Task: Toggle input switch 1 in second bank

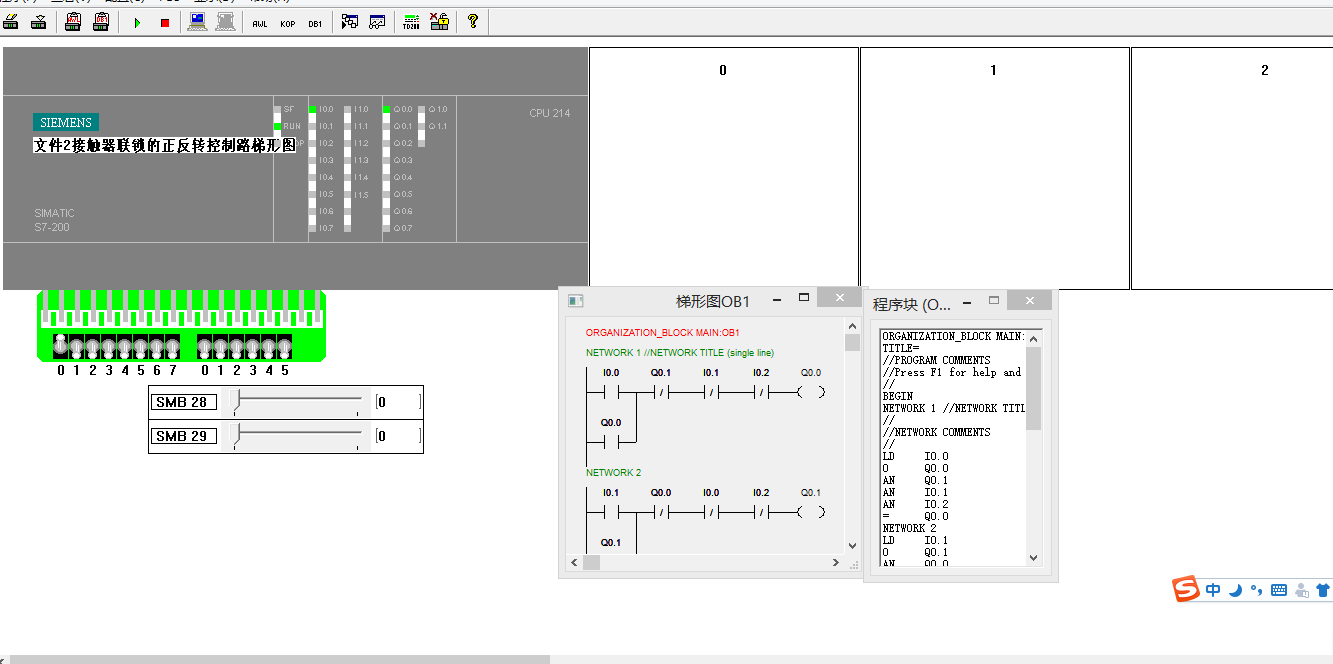Action: click(x=221, y=346)
